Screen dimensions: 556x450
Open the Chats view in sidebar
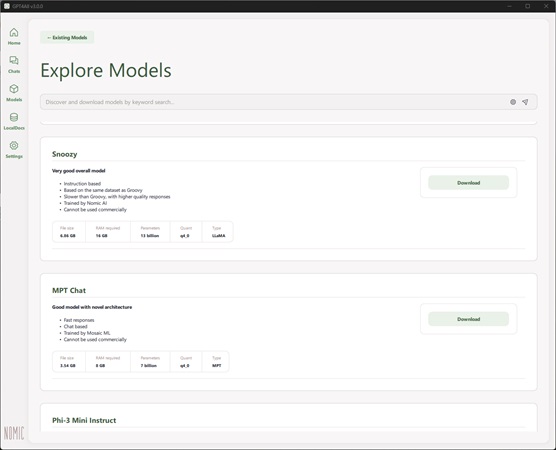click(x=14, y=65)
